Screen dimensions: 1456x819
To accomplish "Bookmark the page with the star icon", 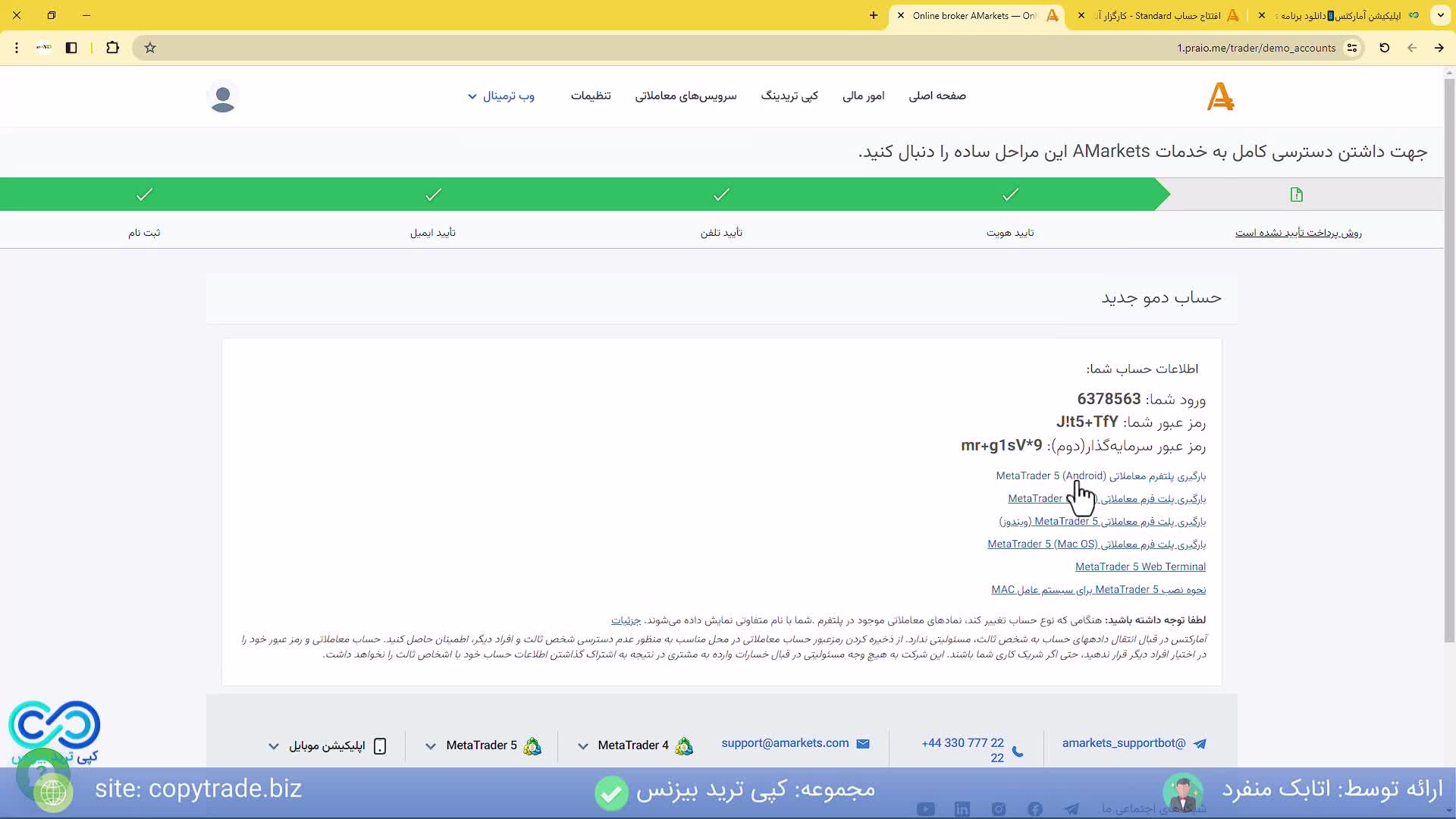I will [149, 47].
